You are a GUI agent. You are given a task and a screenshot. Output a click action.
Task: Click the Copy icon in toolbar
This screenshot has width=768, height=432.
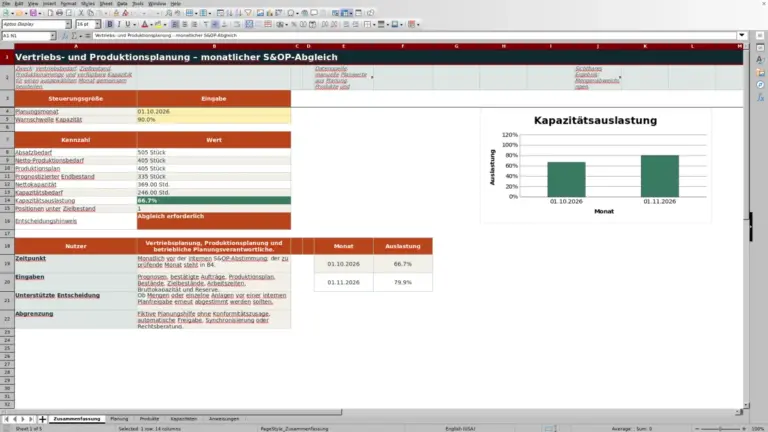pos(90,13)
